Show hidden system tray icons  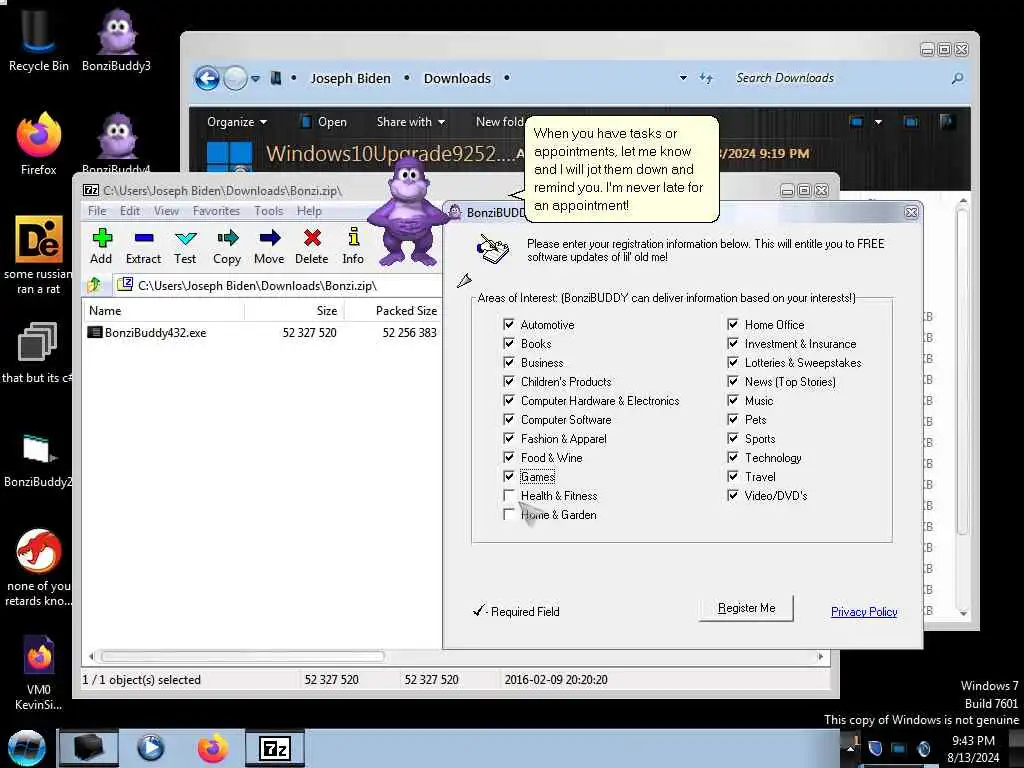point(850,748)
